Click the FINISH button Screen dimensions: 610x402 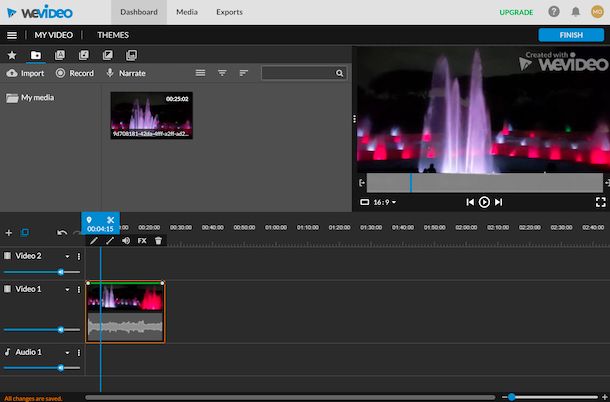[x=571, y=35]
